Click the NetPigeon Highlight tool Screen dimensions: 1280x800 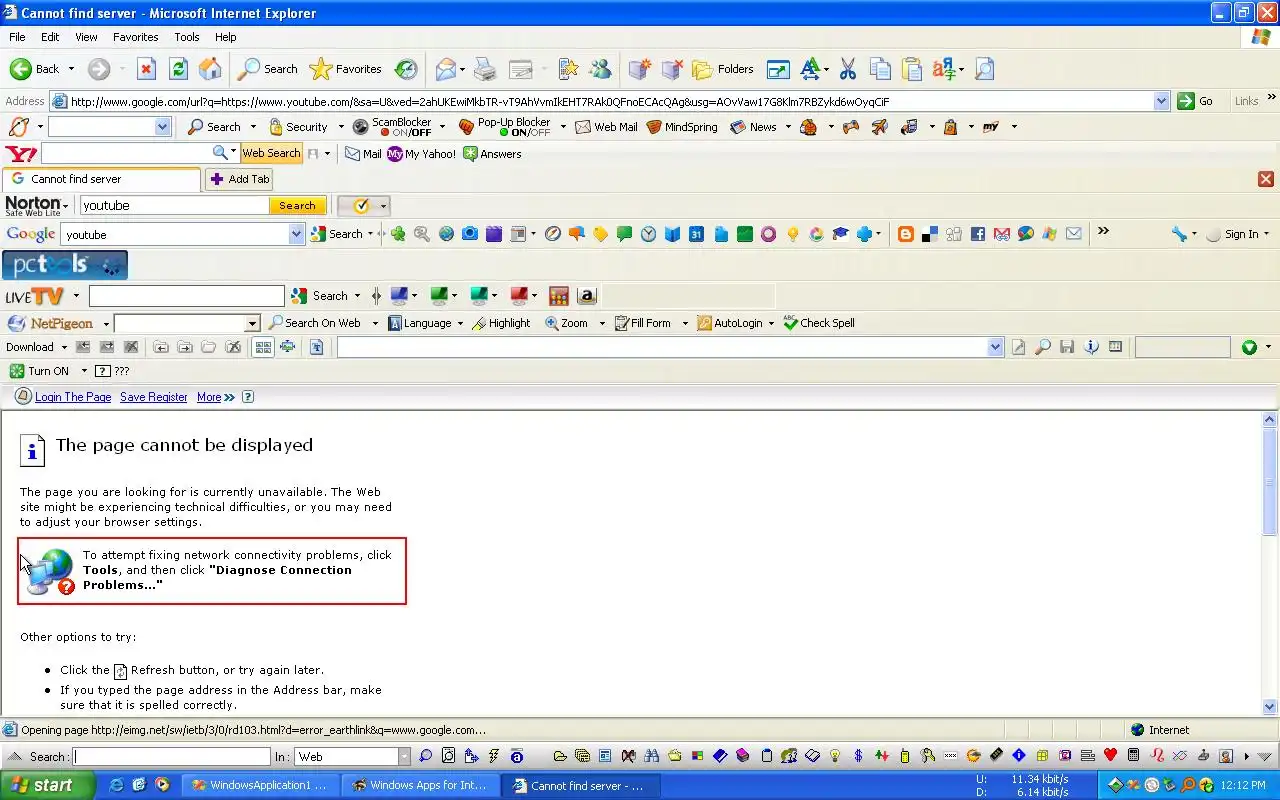click(501, 323)
